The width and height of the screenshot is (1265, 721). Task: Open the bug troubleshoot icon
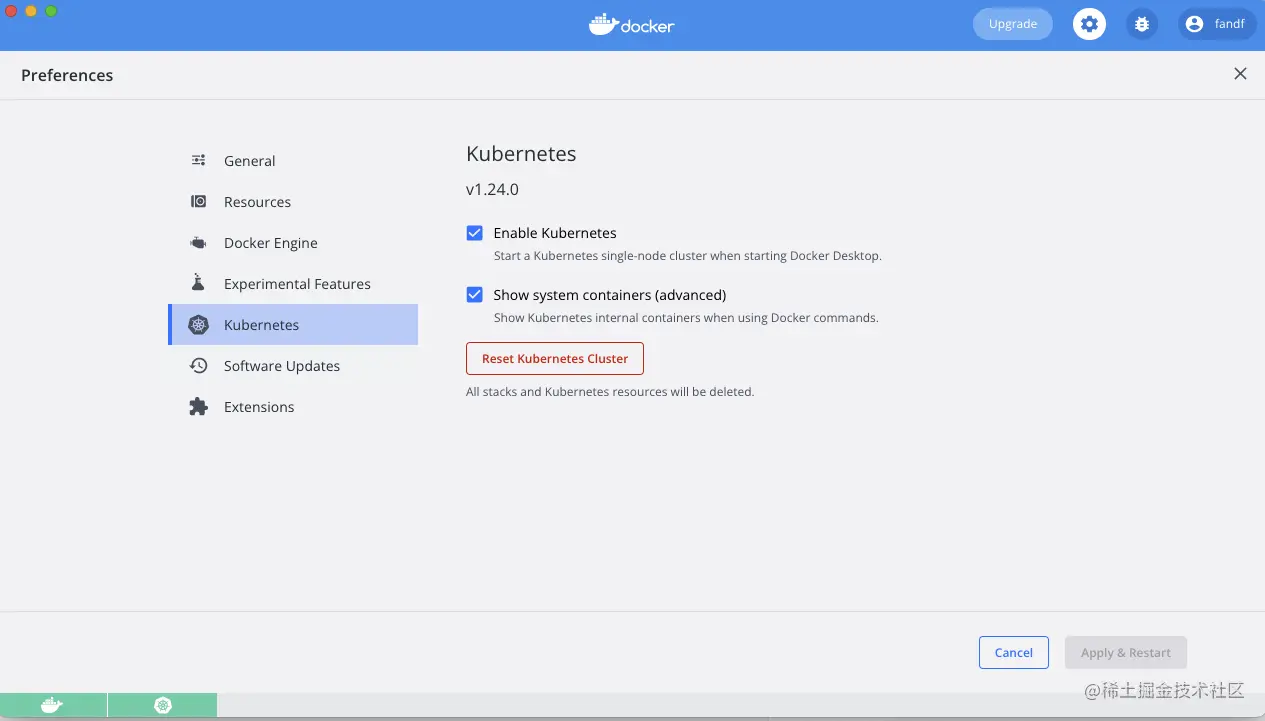coord(1142,24)
